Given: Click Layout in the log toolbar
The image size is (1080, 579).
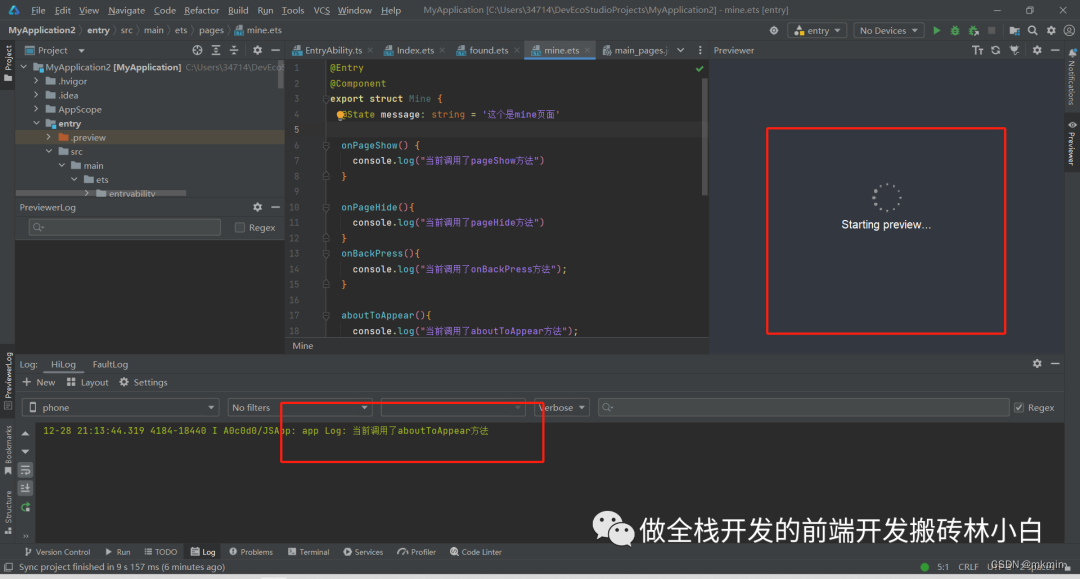Looking at the screenshot, I should pos(87,382).
